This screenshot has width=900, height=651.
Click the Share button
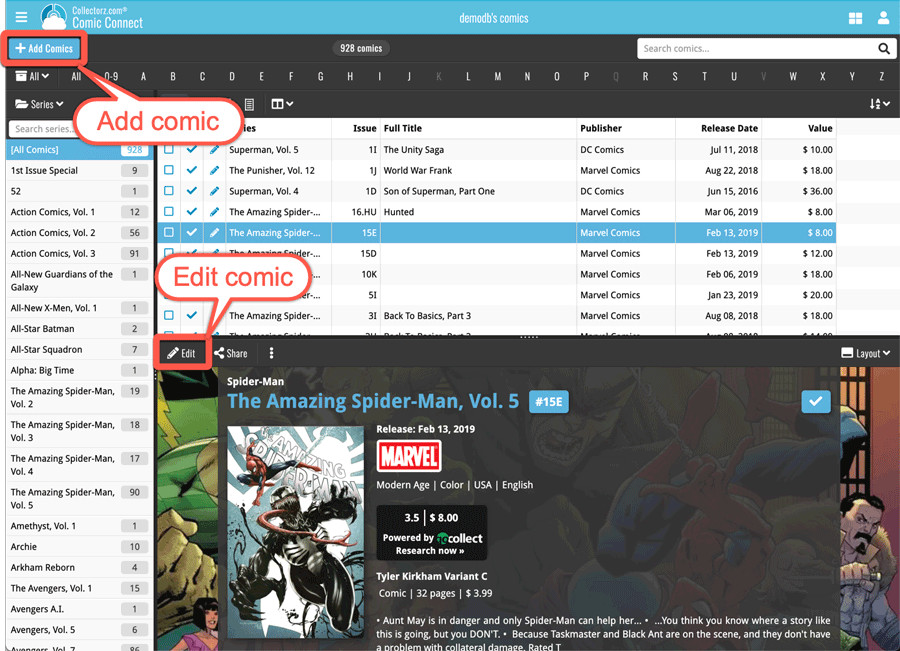pyautogui.click(x=231, y=353)
